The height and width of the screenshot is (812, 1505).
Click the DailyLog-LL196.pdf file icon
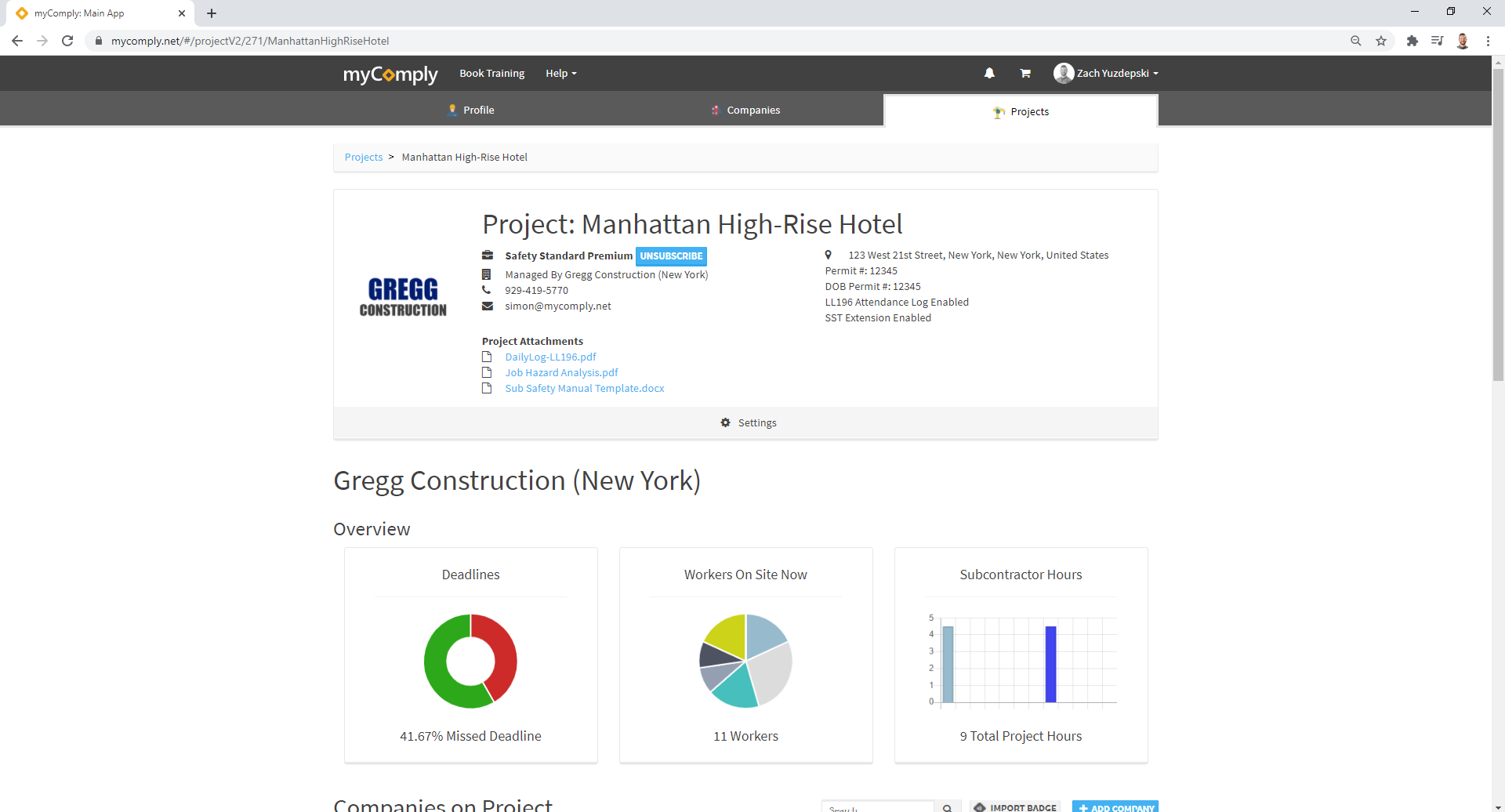[487, 357]
